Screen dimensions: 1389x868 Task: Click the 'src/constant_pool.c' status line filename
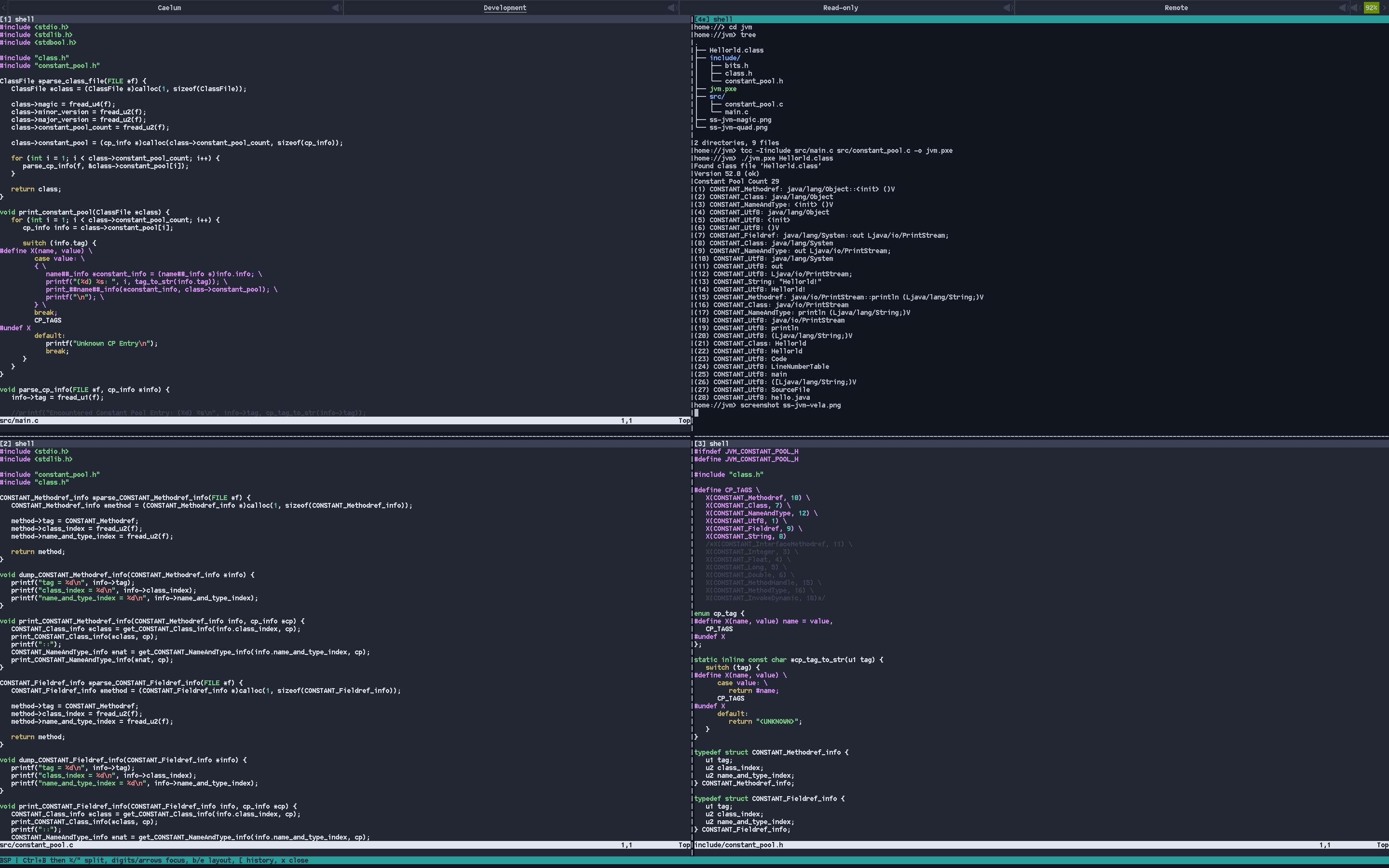(37, 844)
